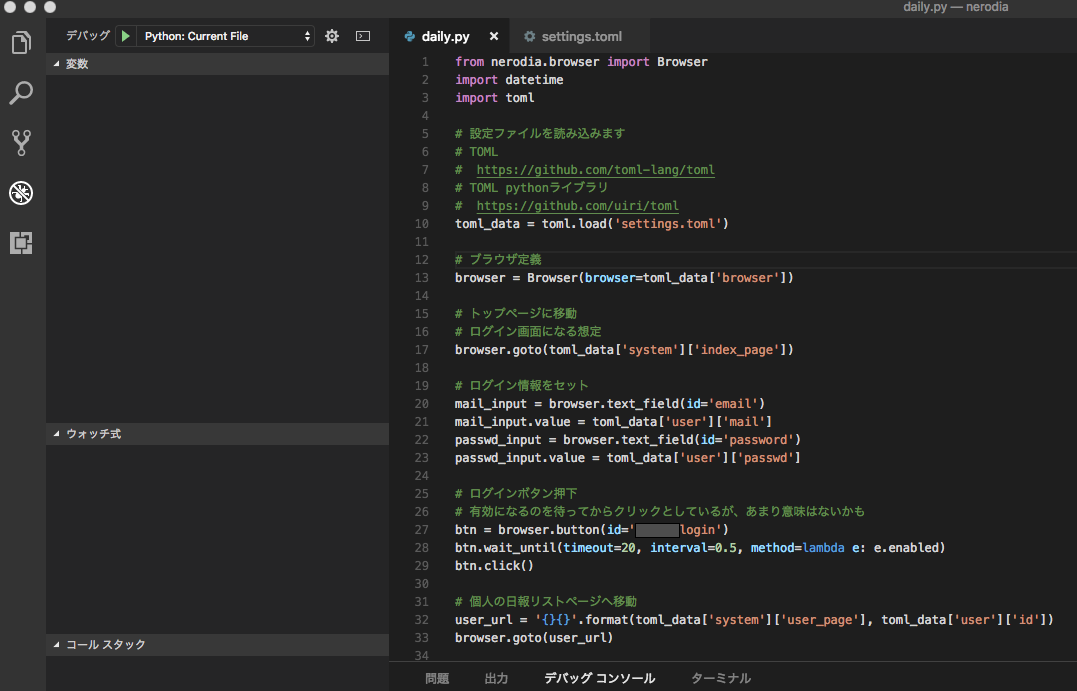This screenshot has width=1077, height=691.
Task: Close the daily.py editor tab
Action: [494, 36]
